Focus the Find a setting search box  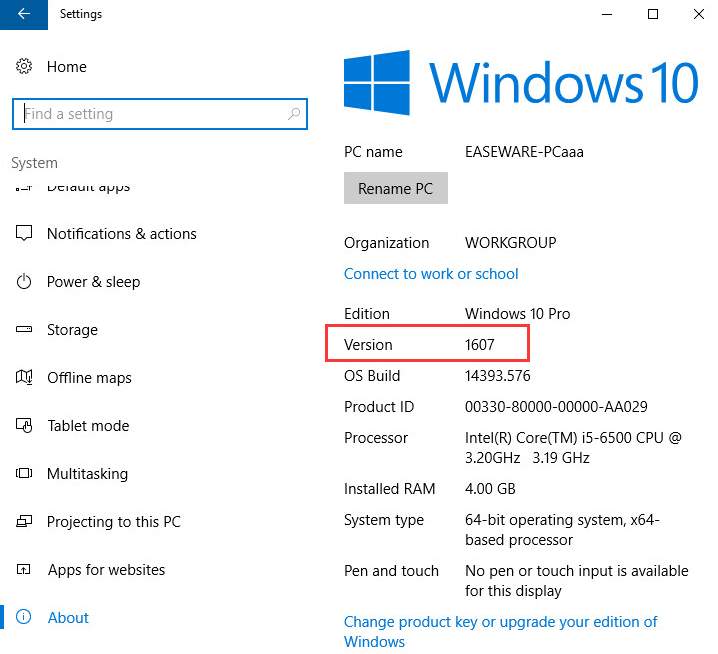pyautogui.click(x=160, y=114)
